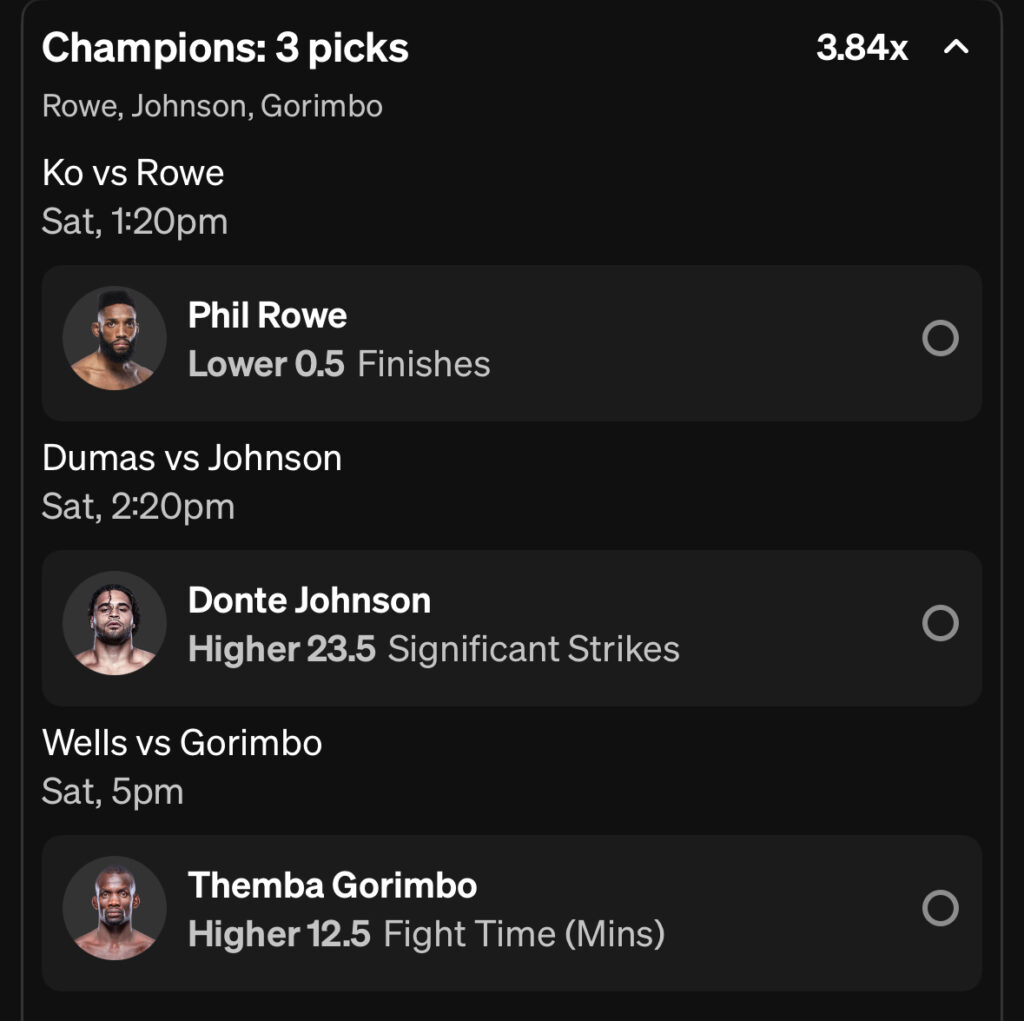Select Phil Rowe radio button
Image resolution: width=1024 pixels, height=1021 pixels.
pyautogui.click(x=940, y=339)
